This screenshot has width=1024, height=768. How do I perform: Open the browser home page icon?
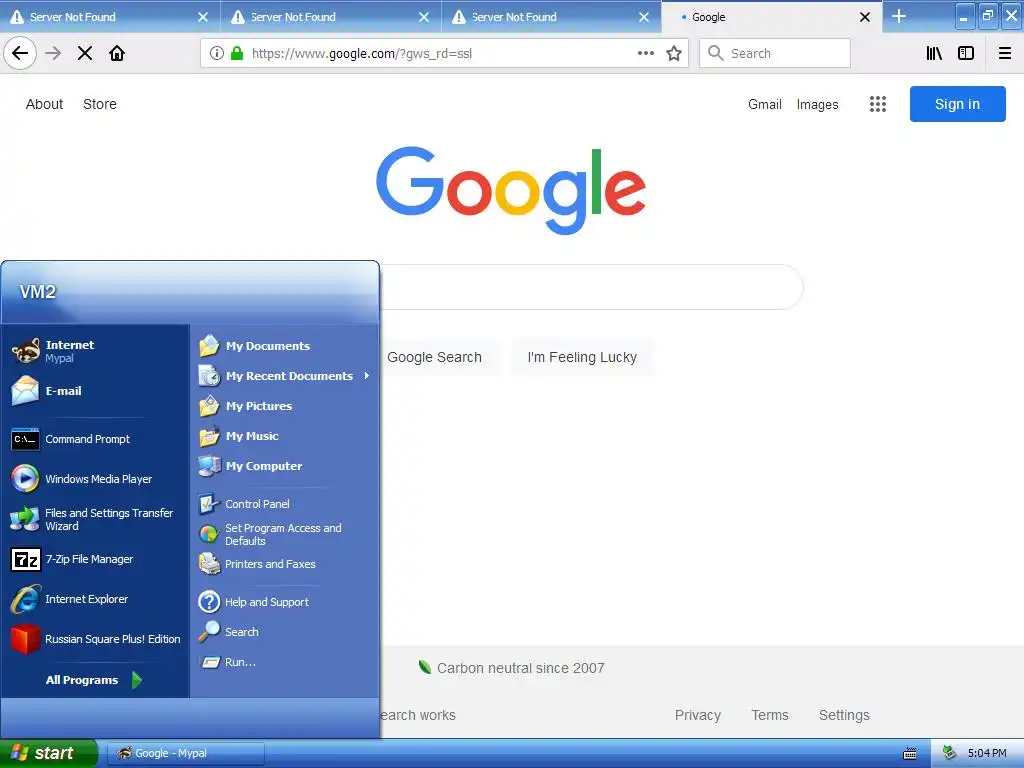pyautogui.click(x=117, y=53)
